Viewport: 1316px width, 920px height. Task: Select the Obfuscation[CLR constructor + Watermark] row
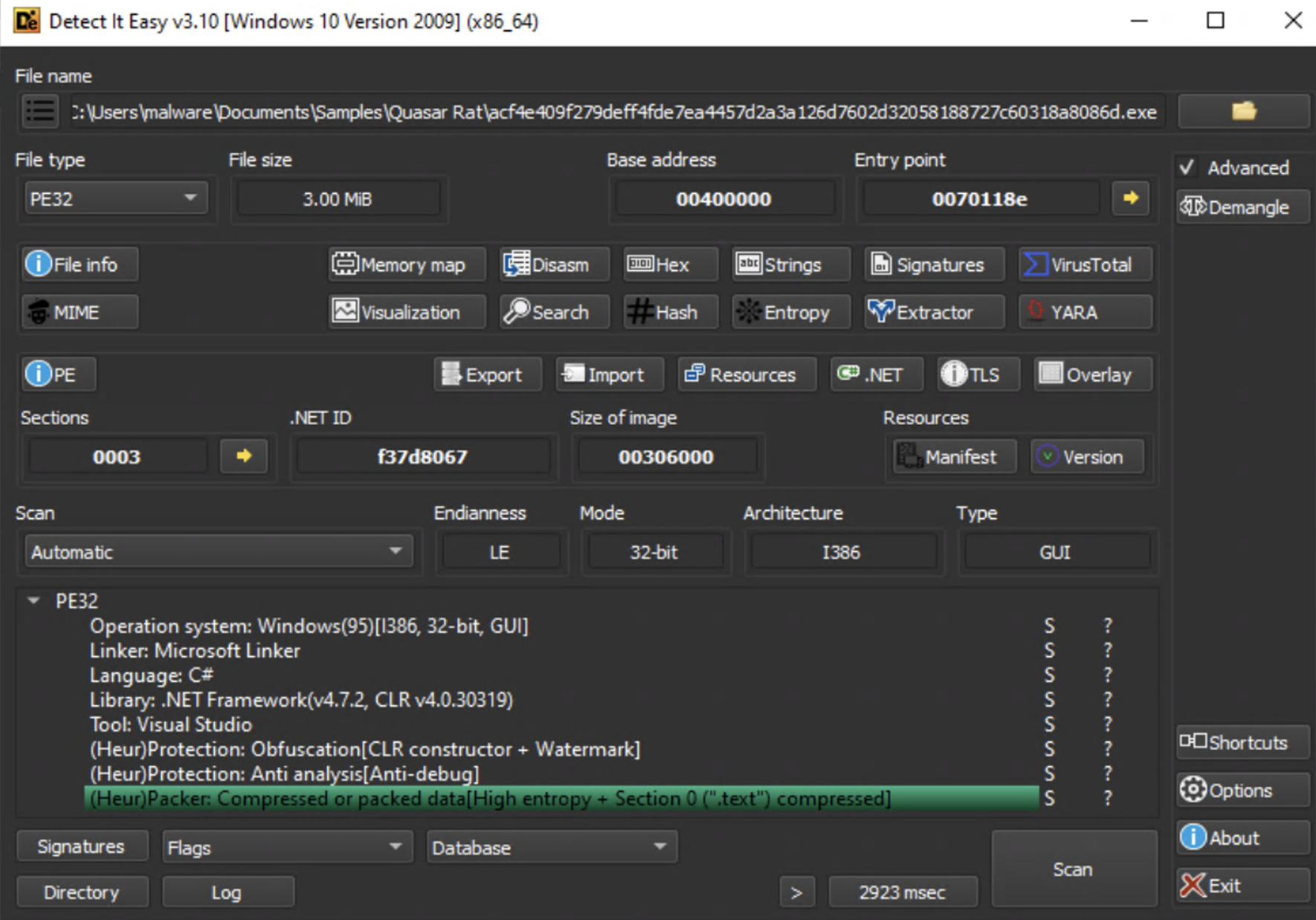point(562,748)
